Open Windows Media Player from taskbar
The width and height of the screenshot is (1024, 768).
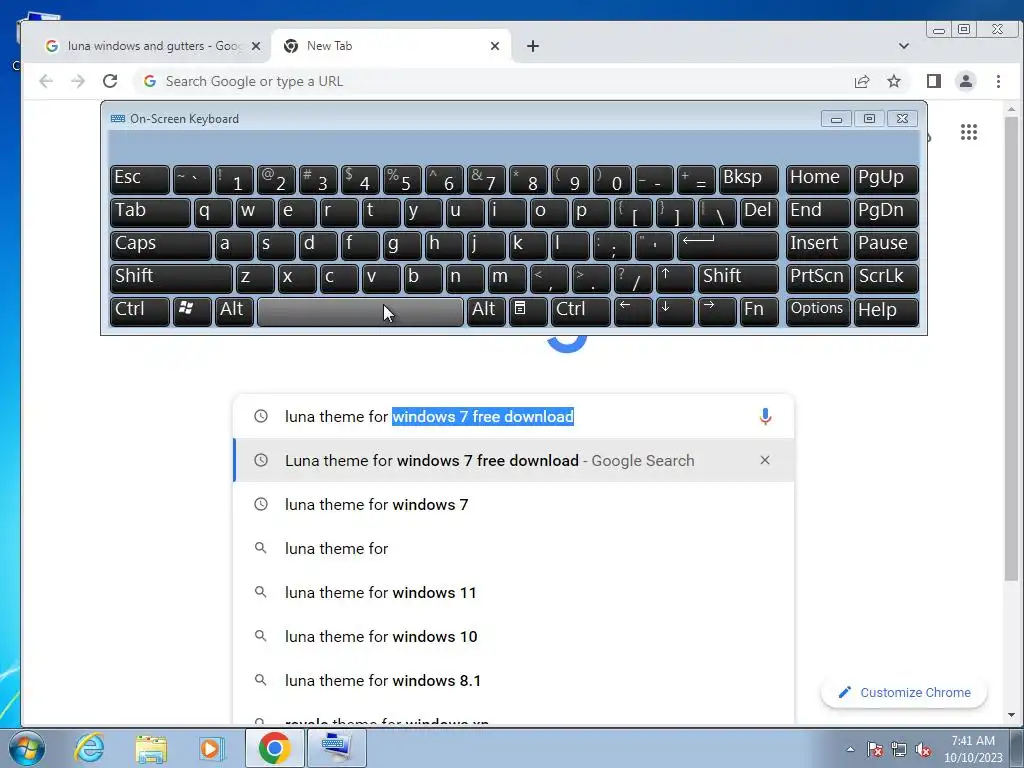(212, 748)
